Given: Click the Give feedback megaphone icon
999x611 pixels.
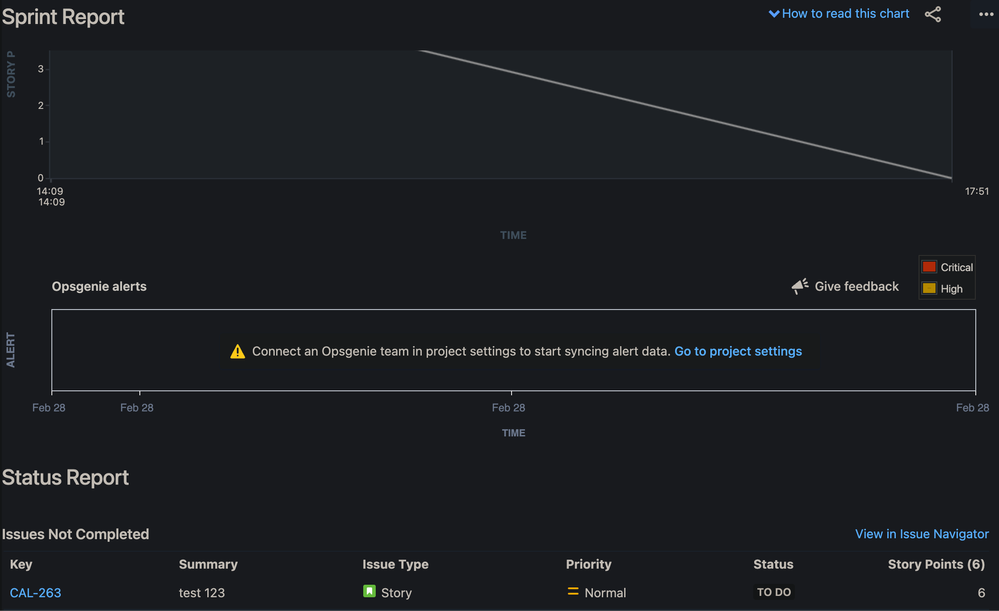Looking at the screenshot, I should 799,286.
